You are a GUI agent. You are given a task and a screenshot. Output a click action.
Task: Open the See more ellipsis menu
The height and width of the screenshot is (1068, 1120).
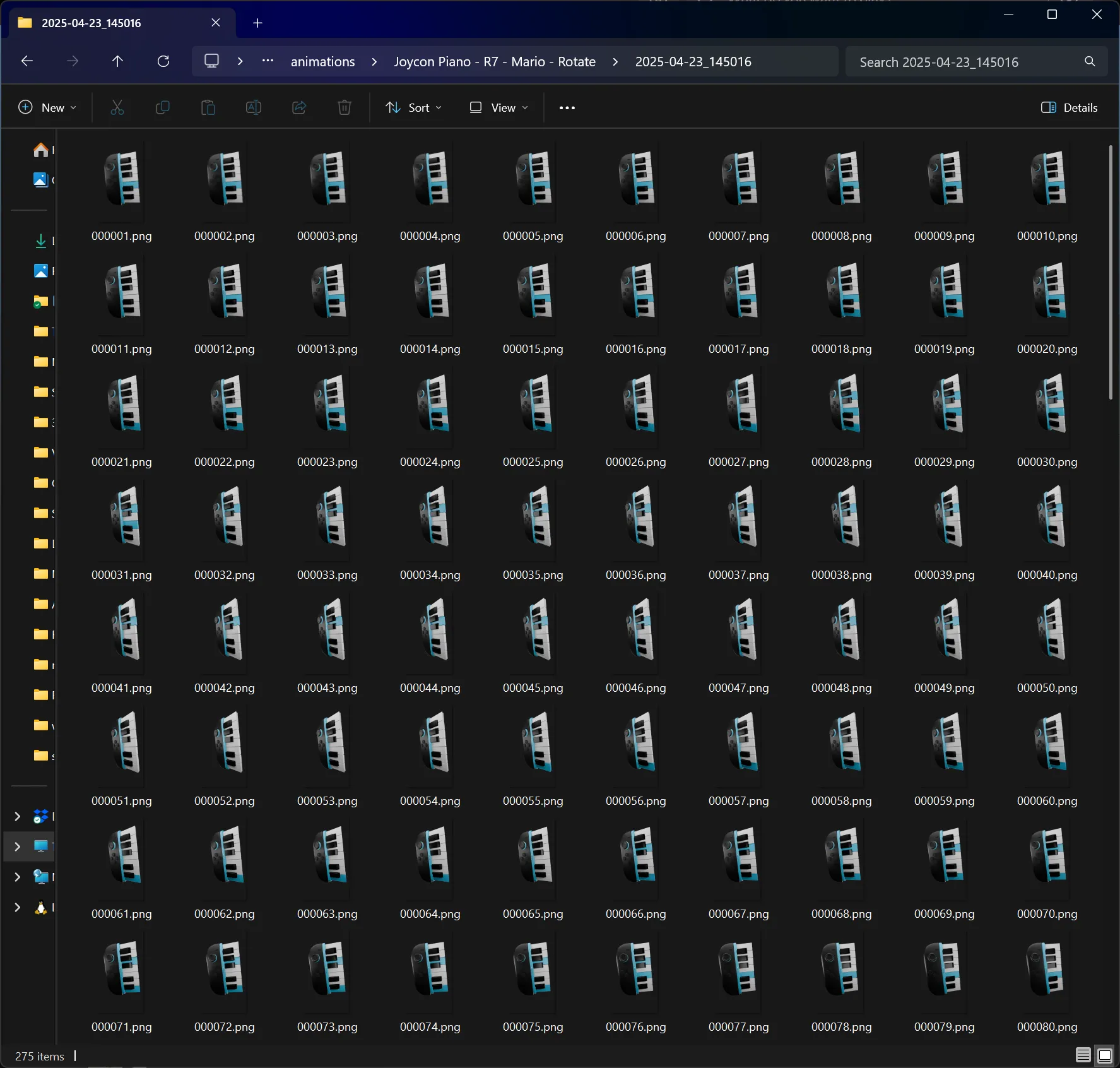click(x=566, y=107)
